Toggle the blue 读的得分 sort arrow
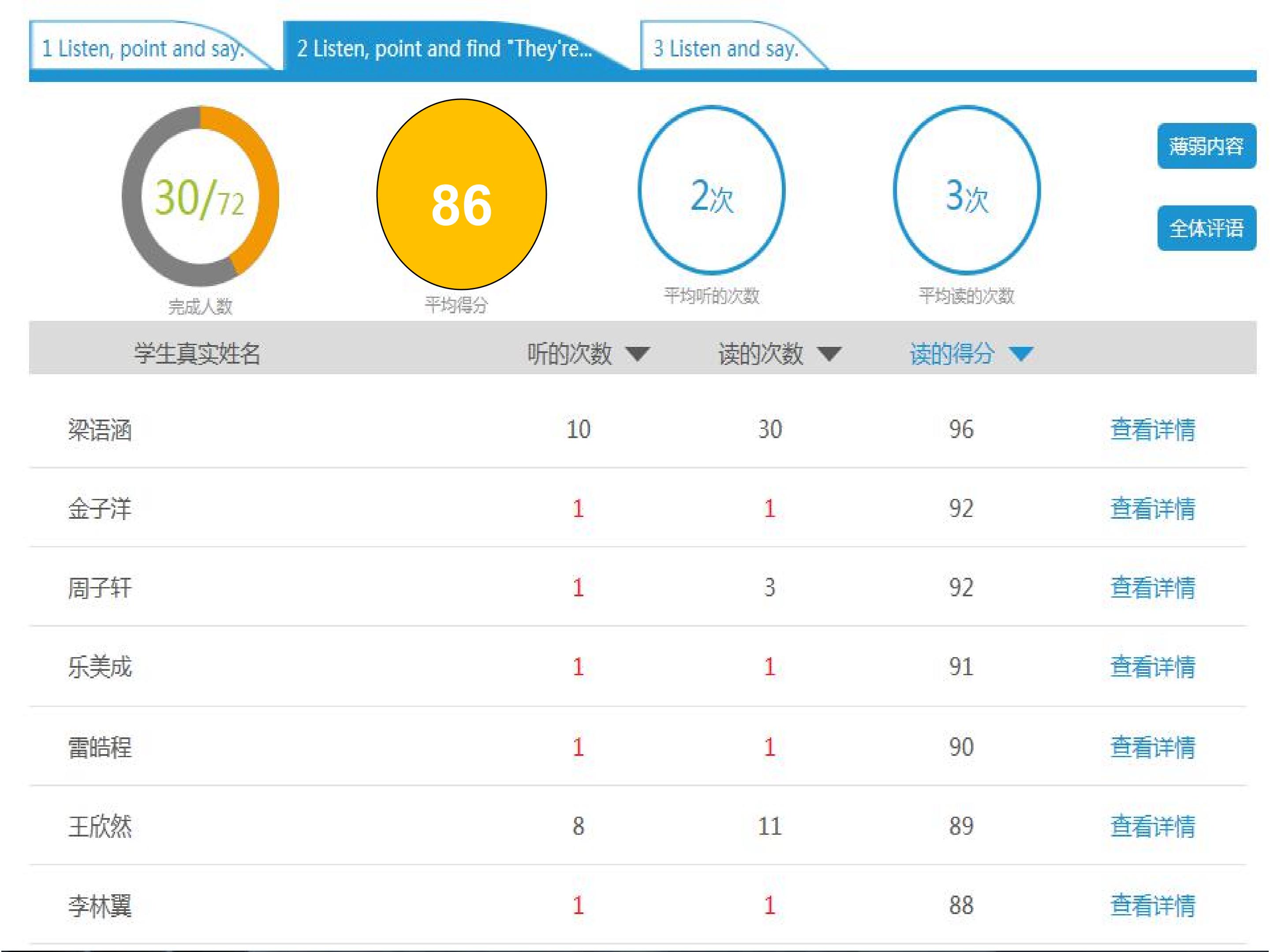Screen dimensions: 1270x952 tap(1021, 354)
